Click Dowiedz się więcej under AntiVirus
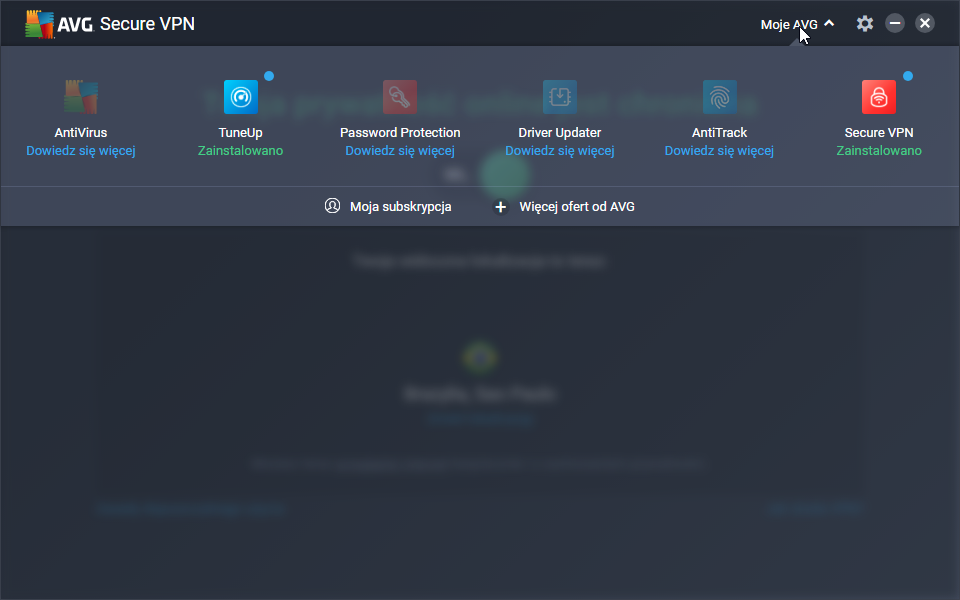 pos(81,151)
